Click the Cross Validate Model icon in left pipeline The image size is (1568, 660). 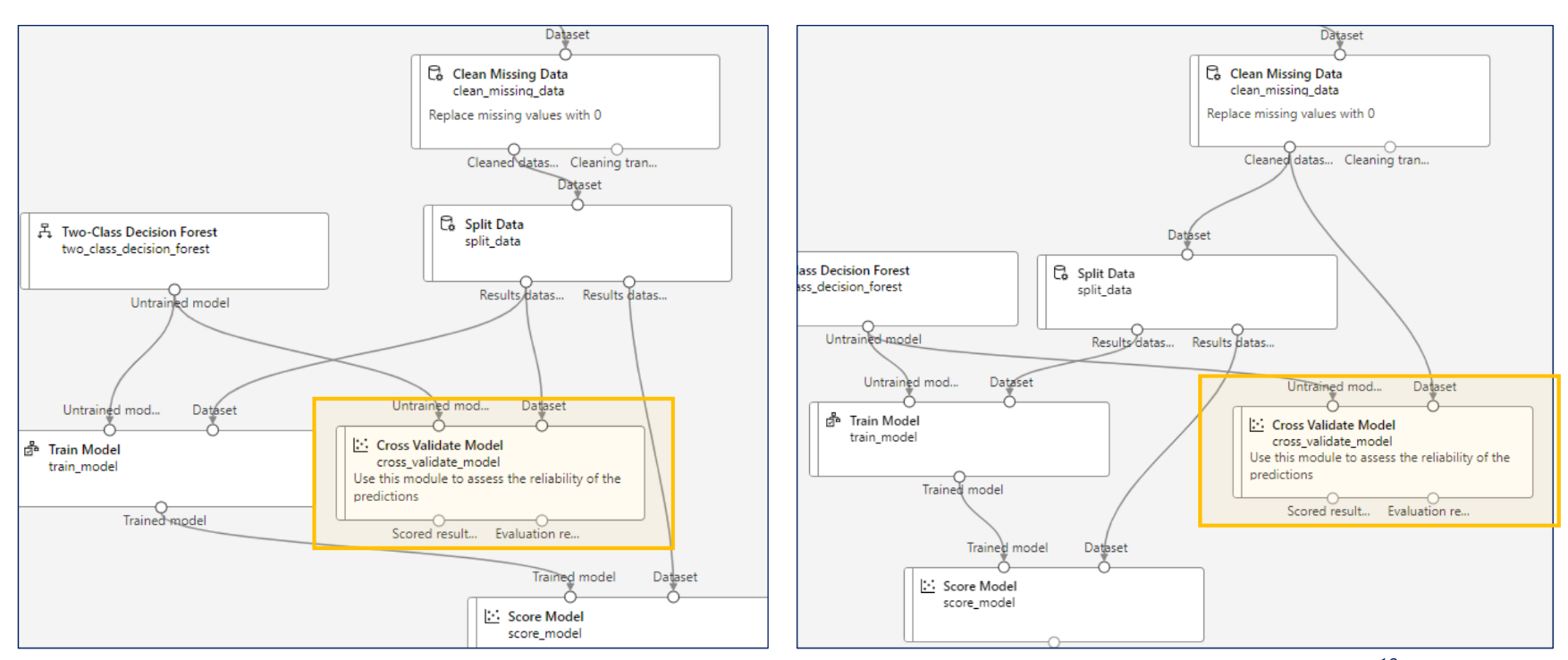360,444
